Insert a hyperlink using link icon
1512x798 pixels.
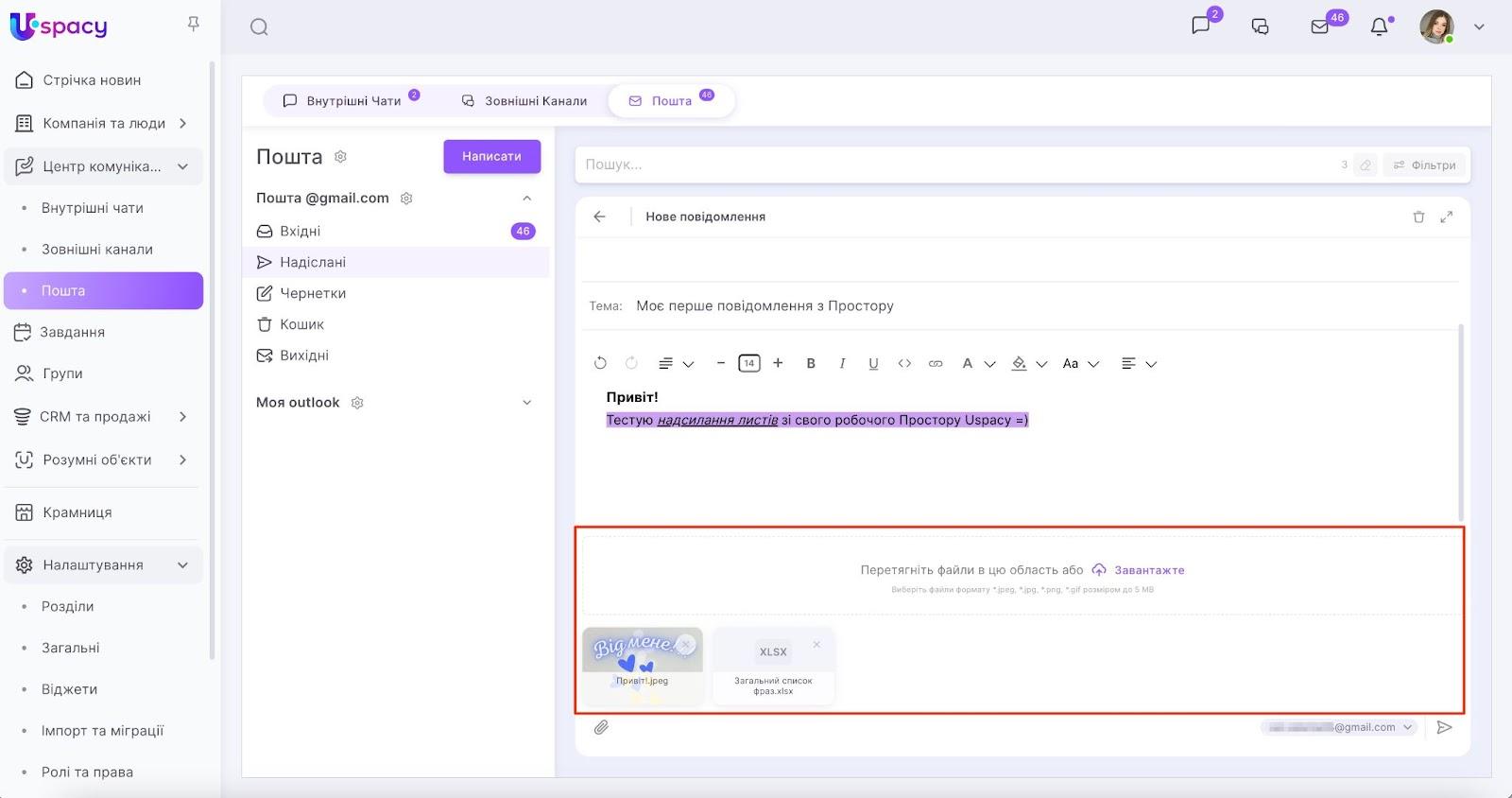tap(936, 363)
